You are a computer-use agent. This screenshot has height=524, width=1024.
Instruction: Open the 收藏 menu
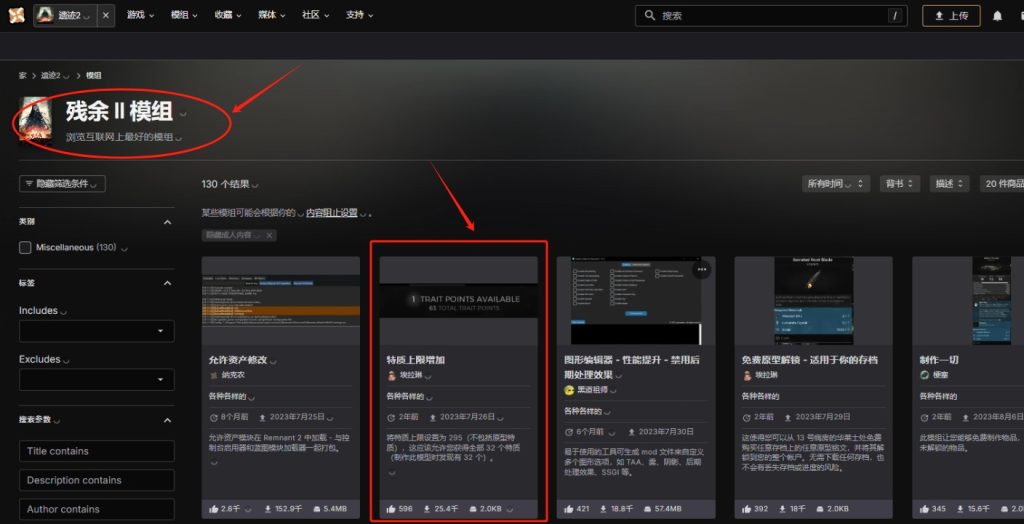(x=228, y=15)
